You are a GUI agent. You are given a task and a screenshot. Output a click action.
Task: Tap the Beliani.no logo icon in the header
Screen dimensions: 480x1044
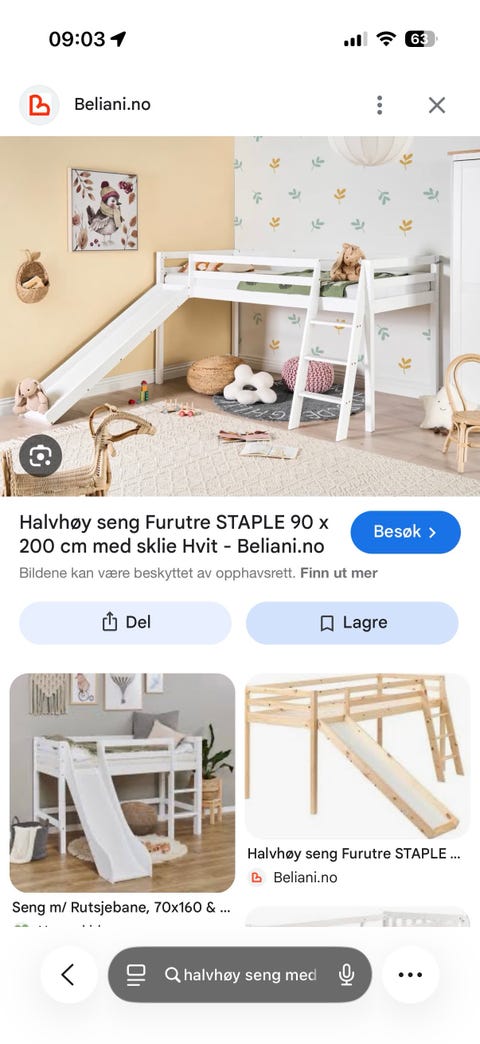(x=39, y=105)
